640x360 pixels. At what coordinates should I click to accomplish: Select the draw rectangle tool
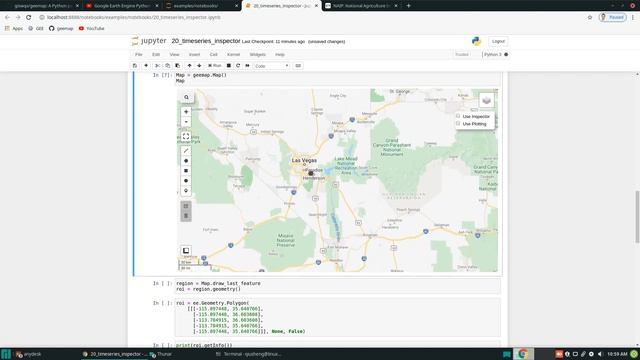[x=186, y=171]
